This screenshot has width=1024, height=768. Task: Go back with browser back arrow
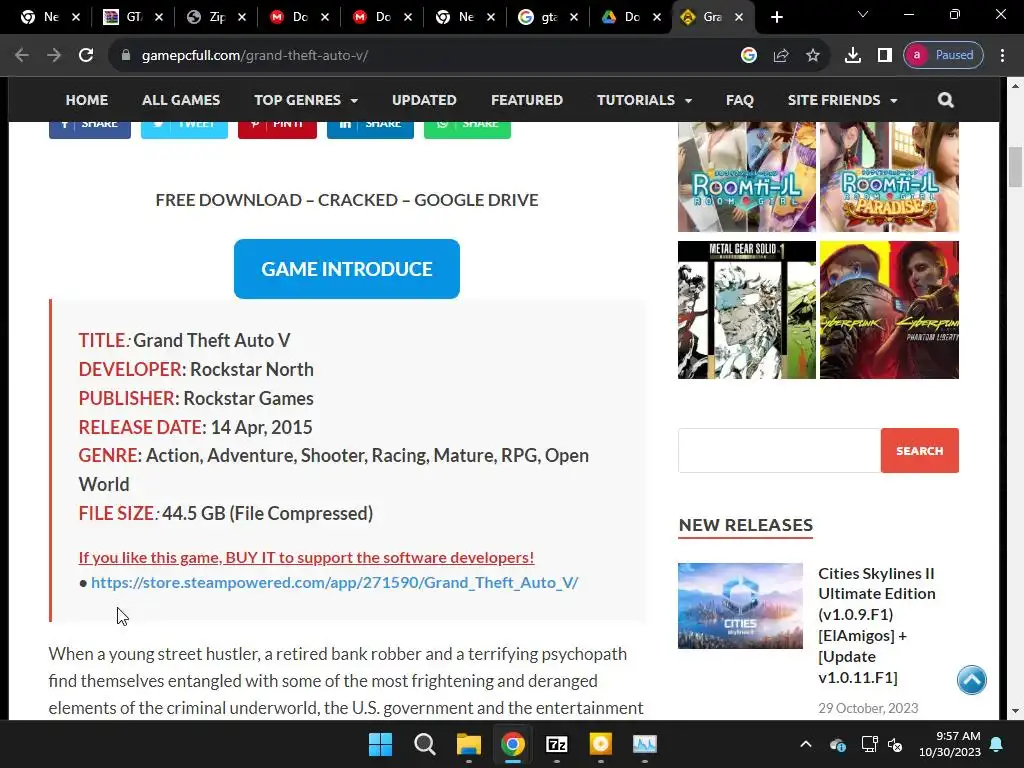[22, 56]
